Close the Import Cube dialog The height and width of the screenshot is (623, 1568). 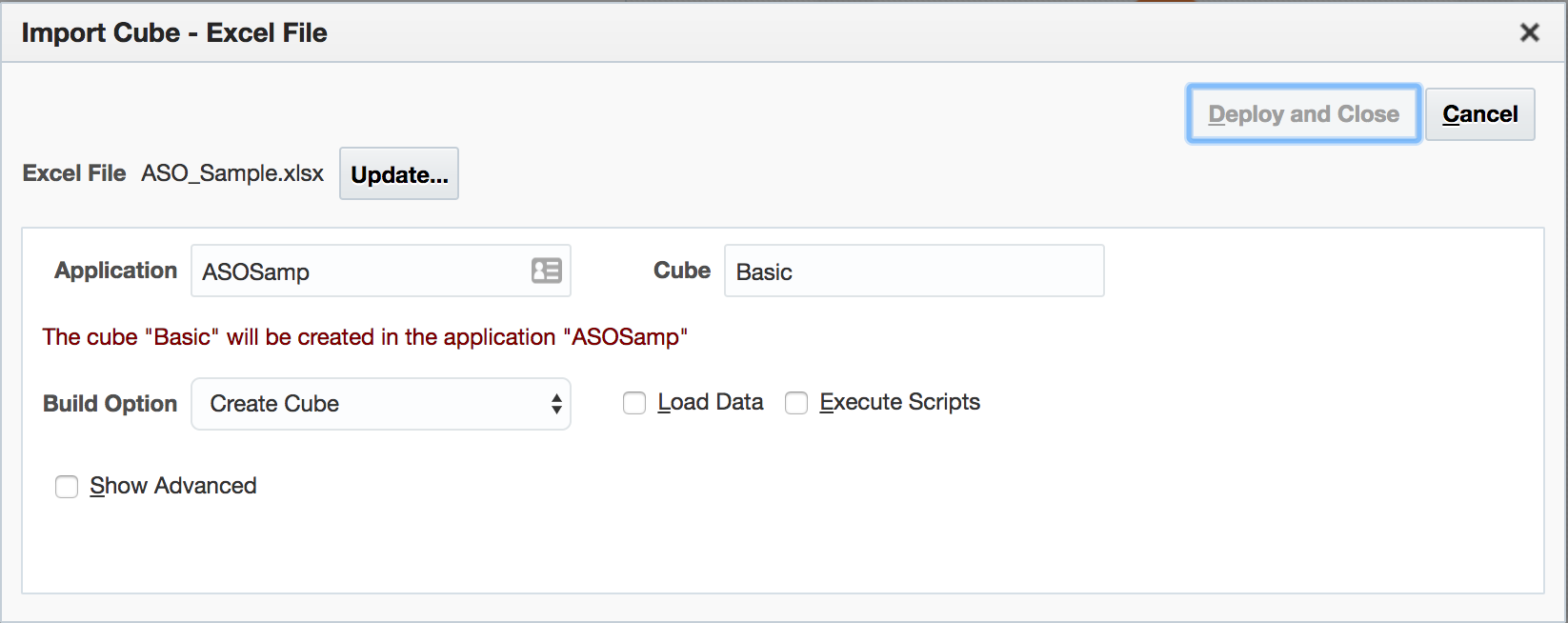pos(1530,32)
